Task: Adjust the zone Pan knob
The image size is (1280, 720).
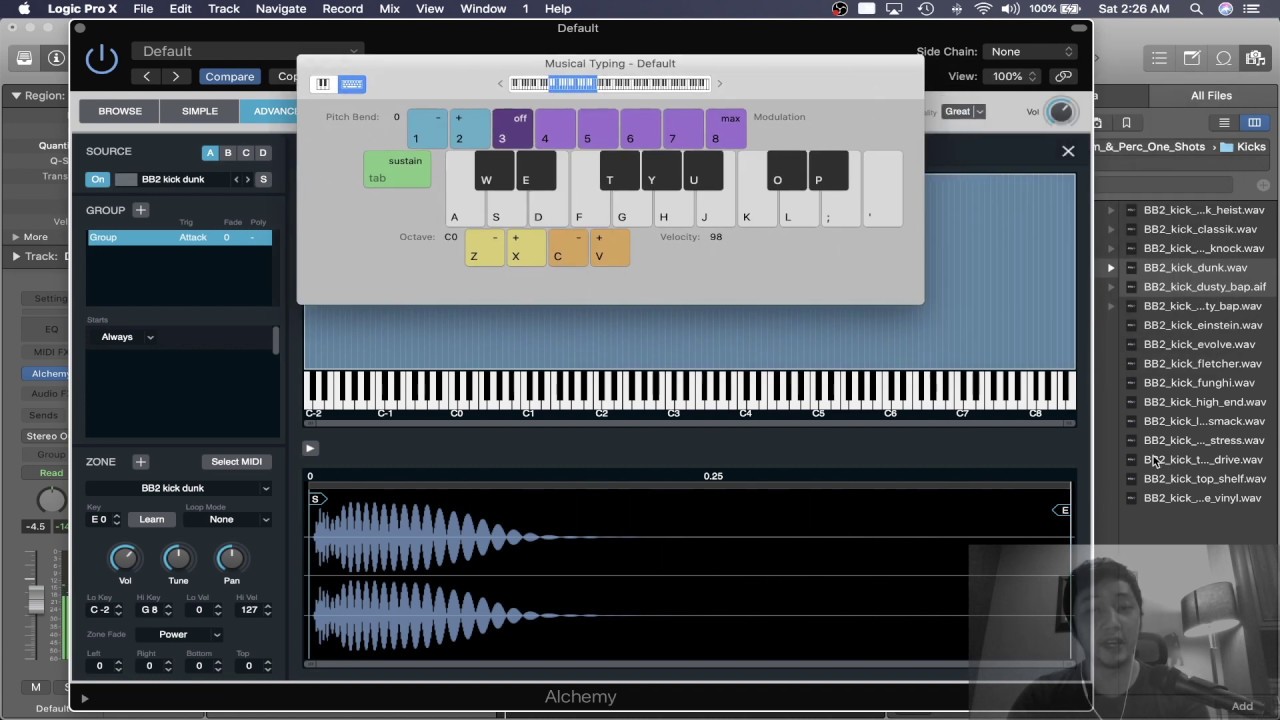Action: click(231, 558)
